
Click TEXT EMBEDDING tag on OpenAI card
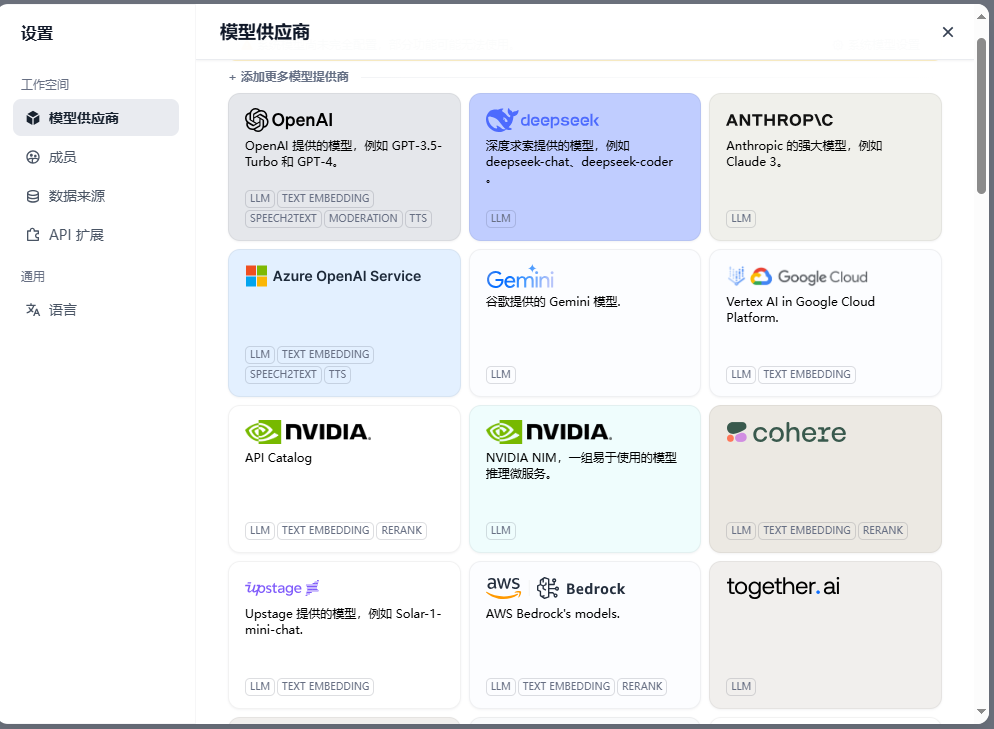(x=326, y=198)
